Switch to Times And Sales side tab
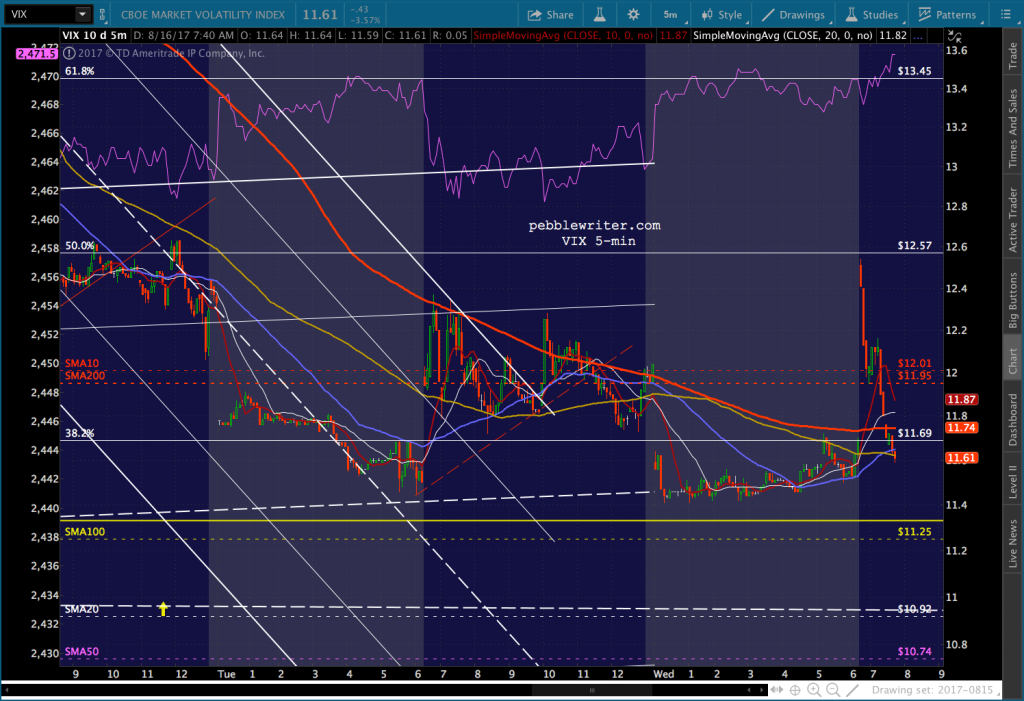Image resolution: width=1024 pixels, height=701 pixels. (1013, 127)
